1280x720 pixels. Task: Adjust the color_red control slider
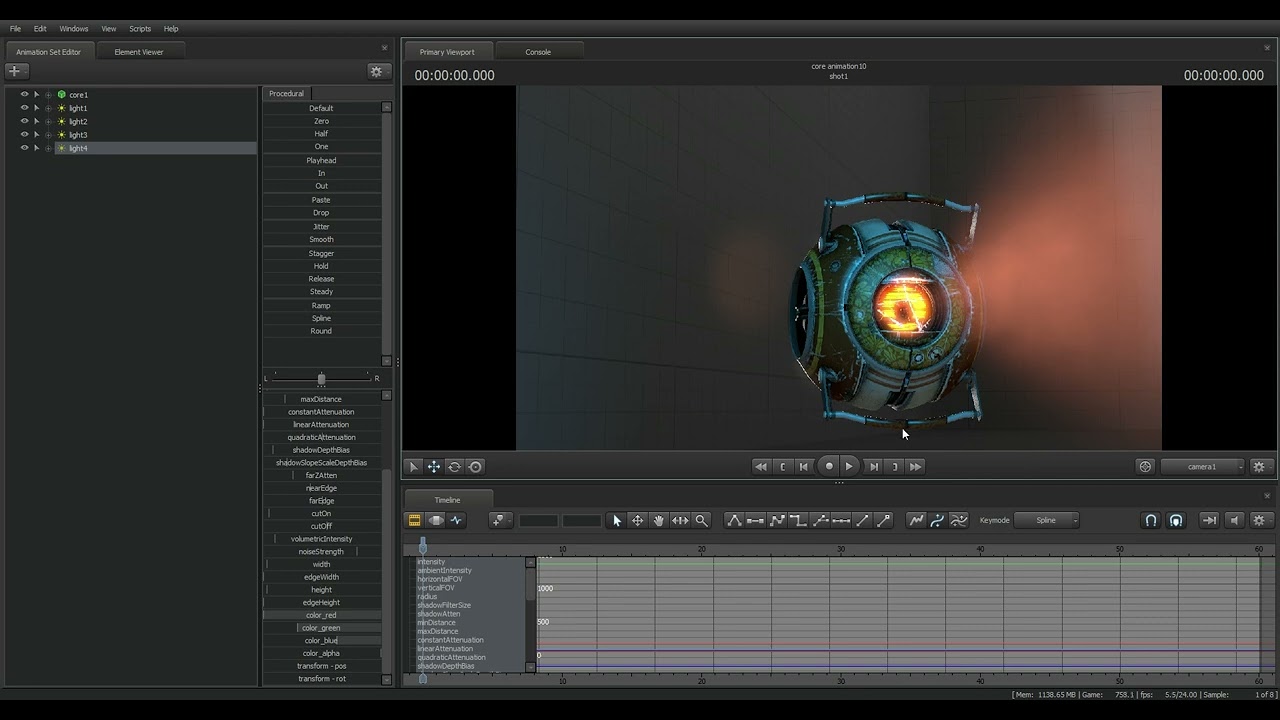pos(321,615)
